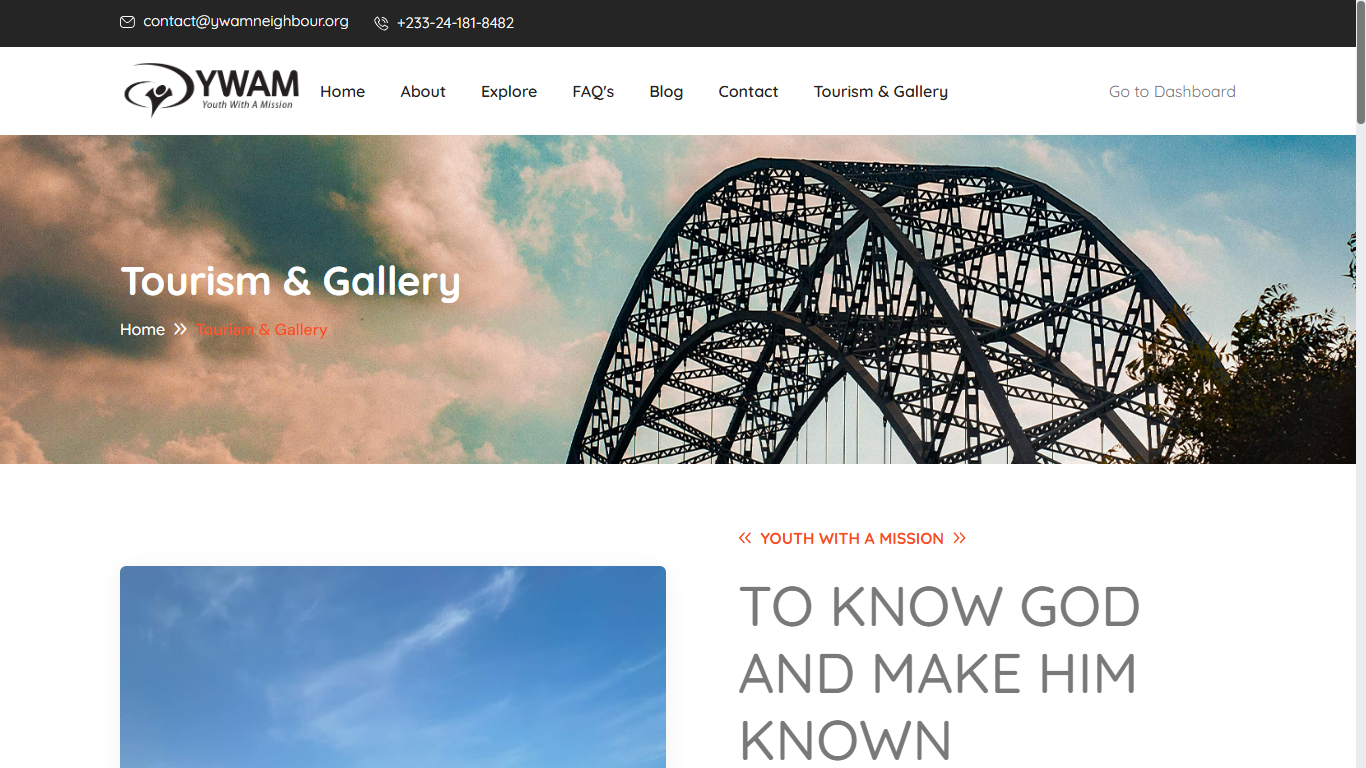Open the FAQ's page
Viewport: 1366px width, 768px height.
[593, 91]
